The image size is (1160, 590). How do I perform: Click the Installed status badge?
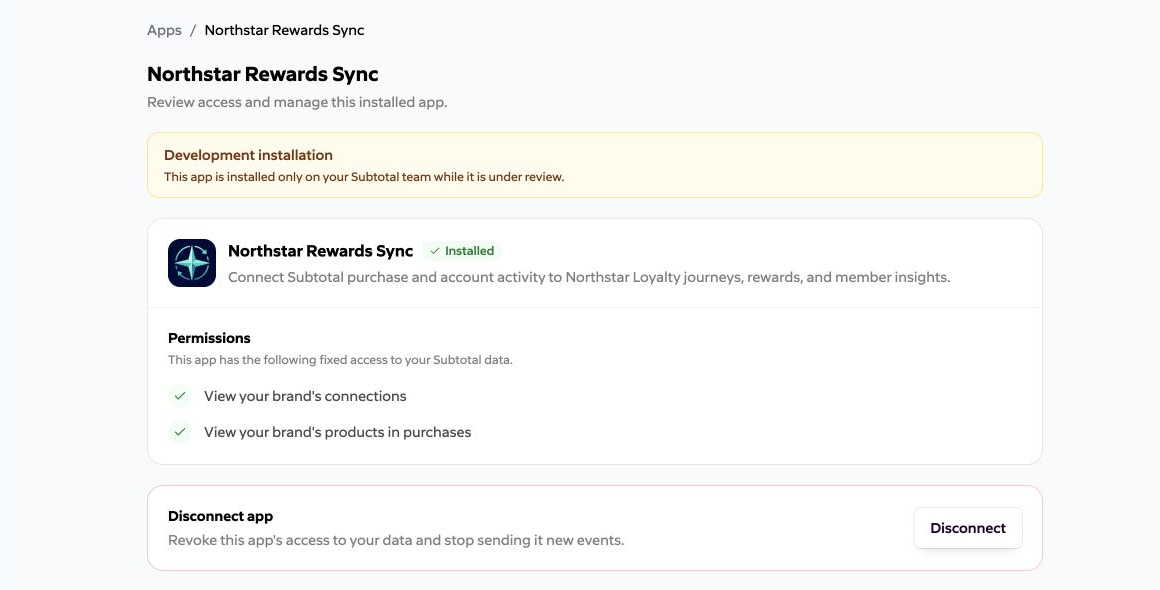462,251
